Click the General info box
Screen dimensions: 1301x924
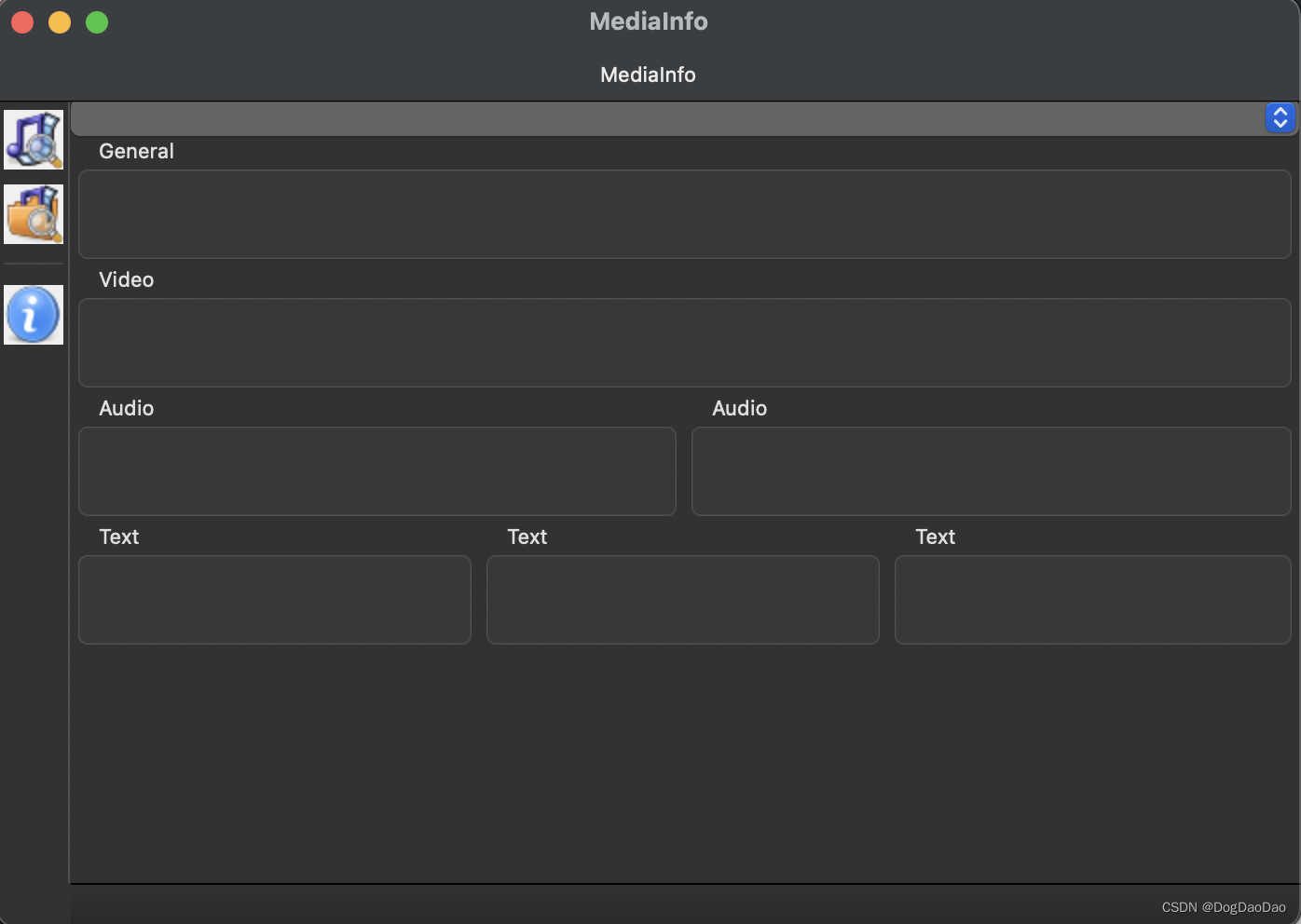coord(684,214)
